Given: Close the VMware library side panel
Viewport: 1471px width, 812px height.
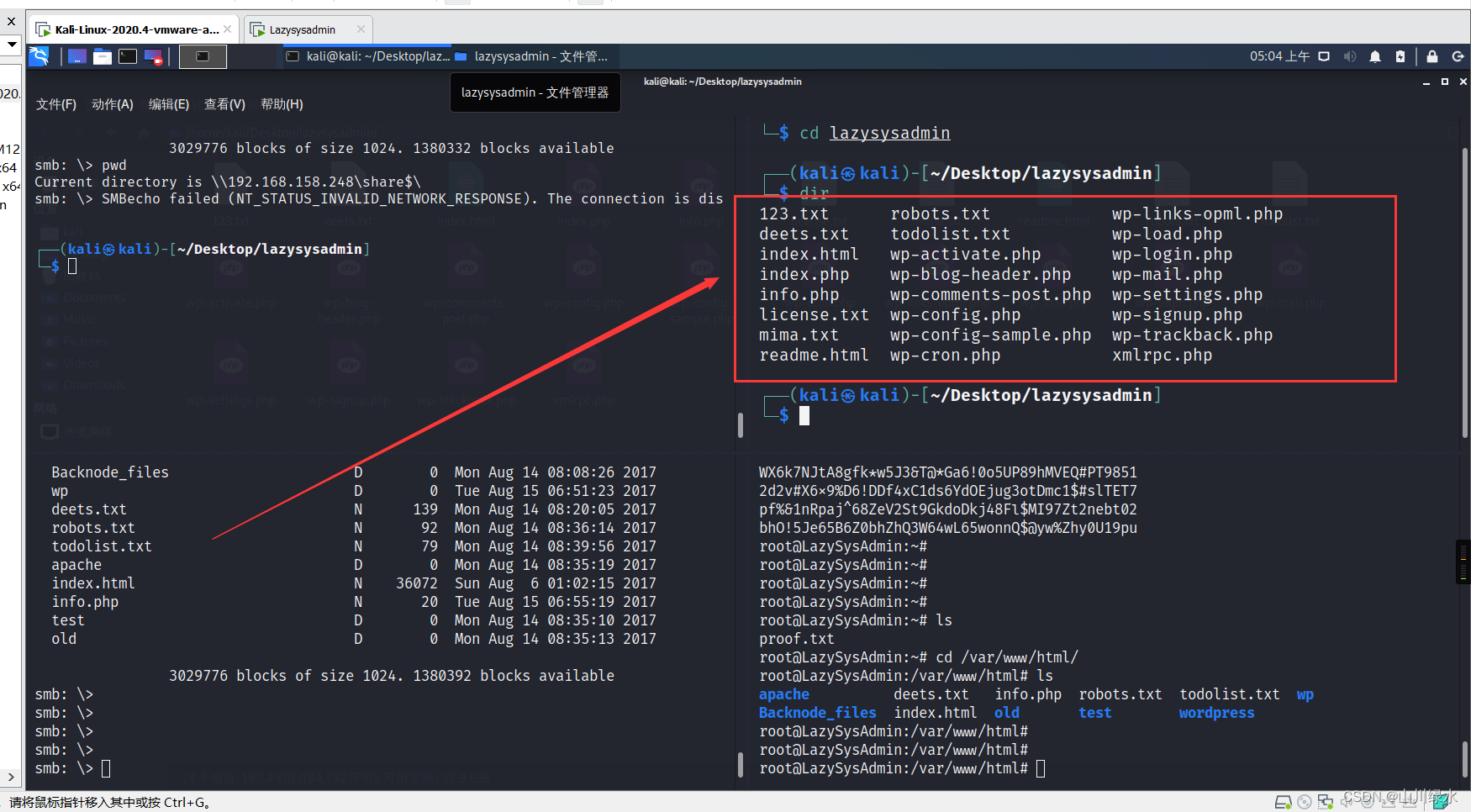Looking at the screenshot, I should 11,22.
